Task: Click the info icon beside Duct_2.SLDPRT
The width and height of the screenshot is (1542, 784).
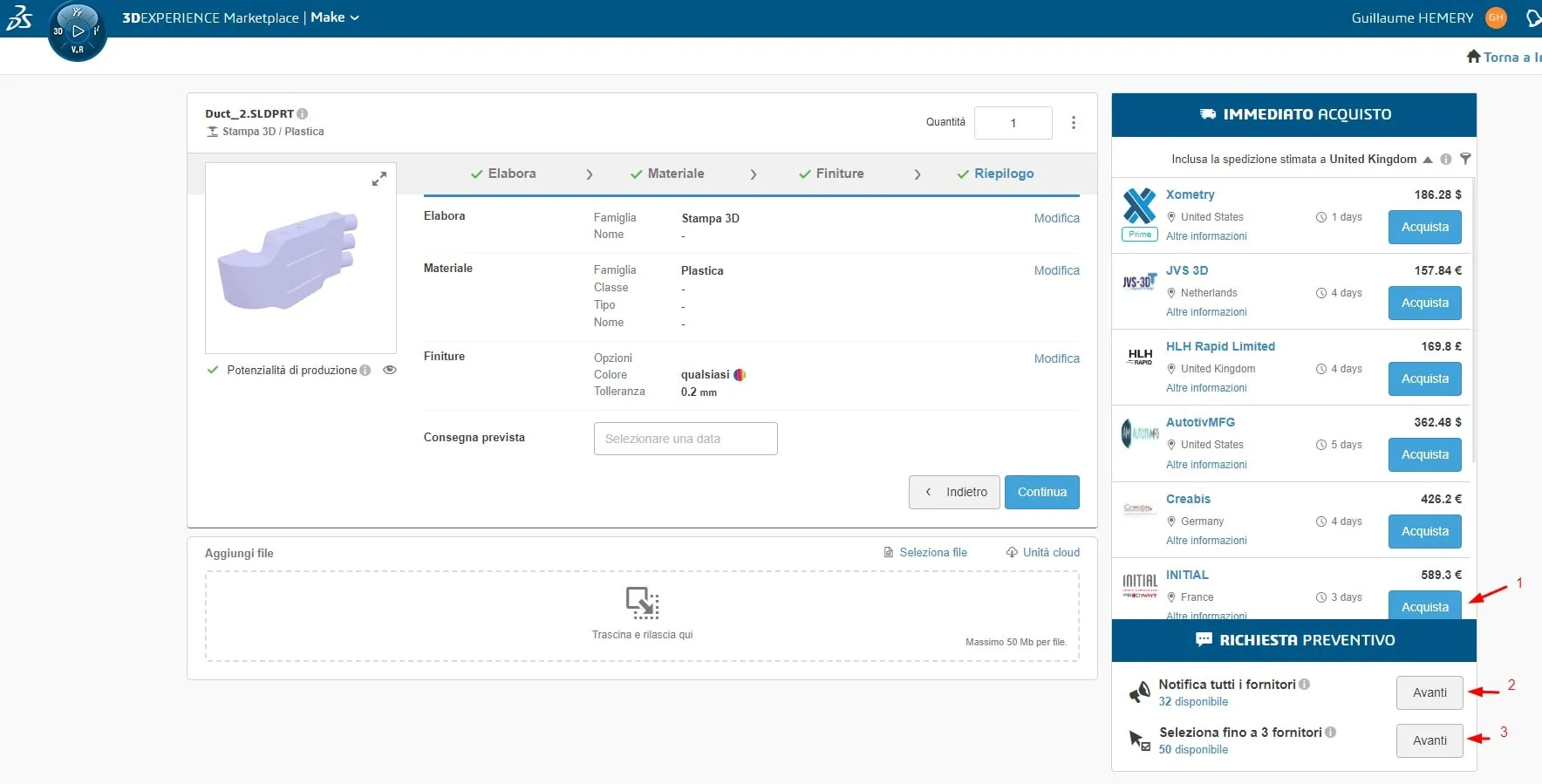Action: pyautogui.click(x=303, y=113)
